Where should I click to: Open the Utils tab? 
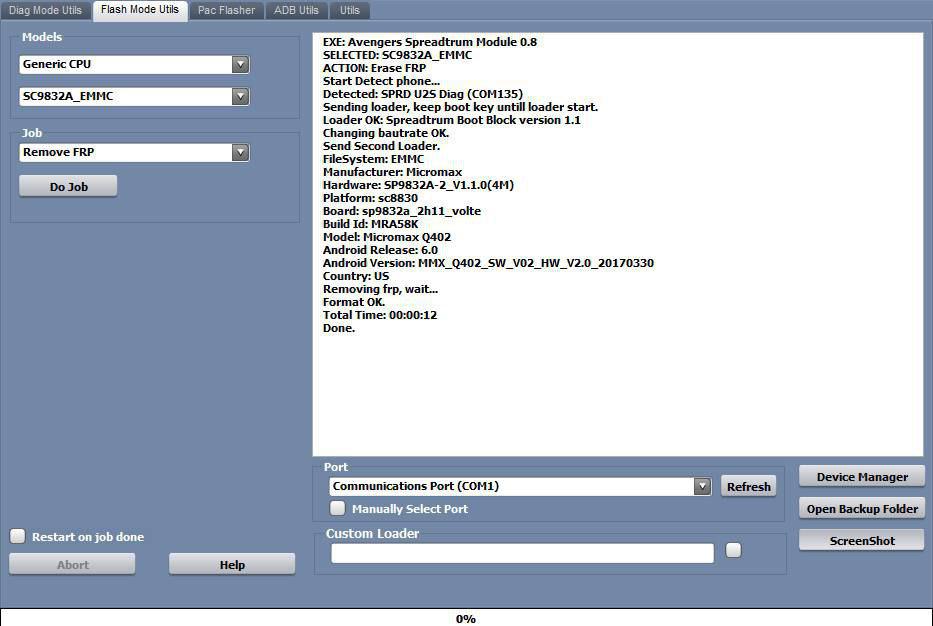[349, 10]
